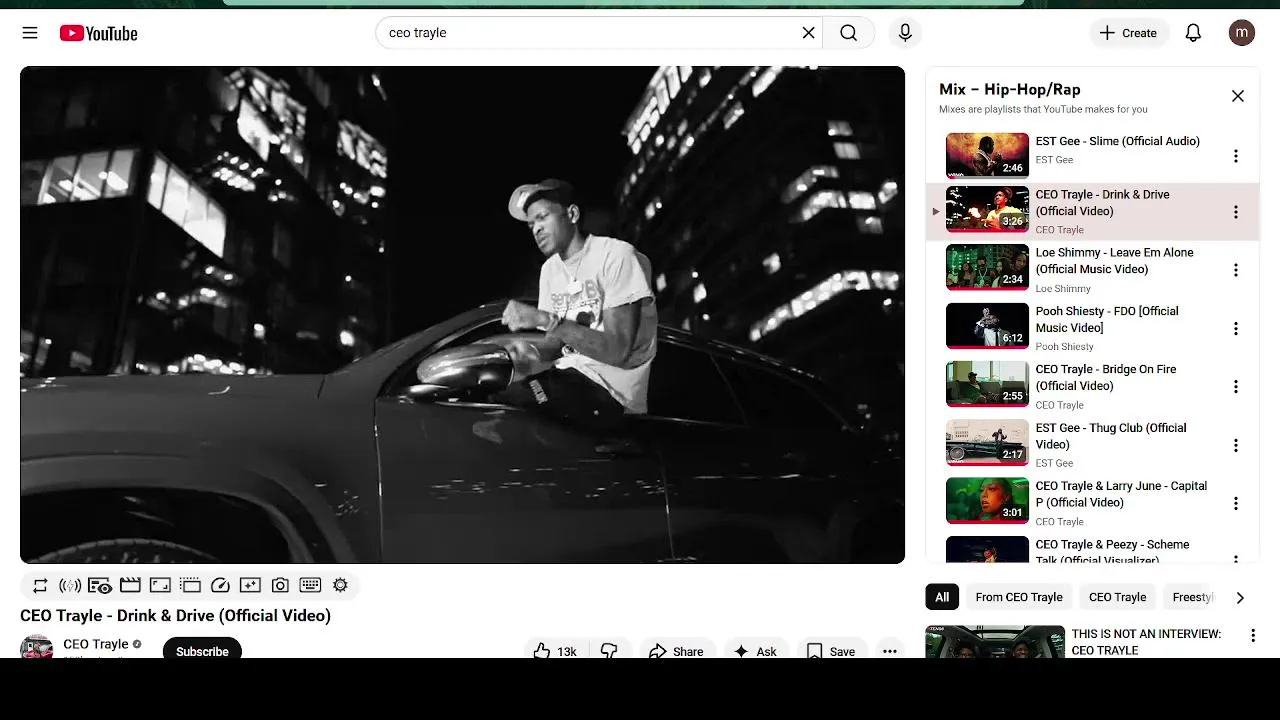Image resolution: width=1280 pixels, height=720 pixels.
Task: Open options menu for EST Gee - Slime
Action: 1236,156
